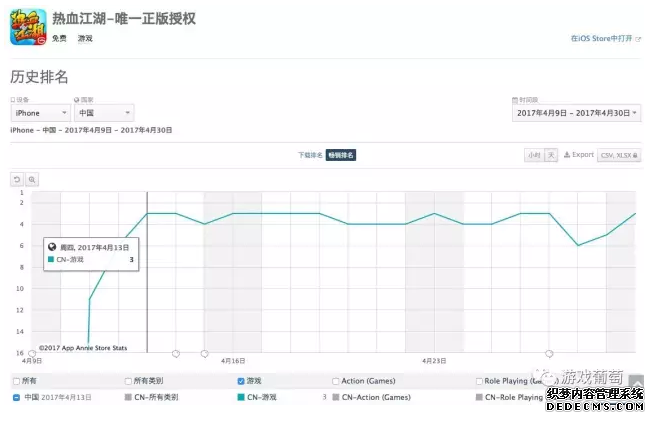Open the date range 2017年4月9日 dropdown

click(x=576, y=113)
